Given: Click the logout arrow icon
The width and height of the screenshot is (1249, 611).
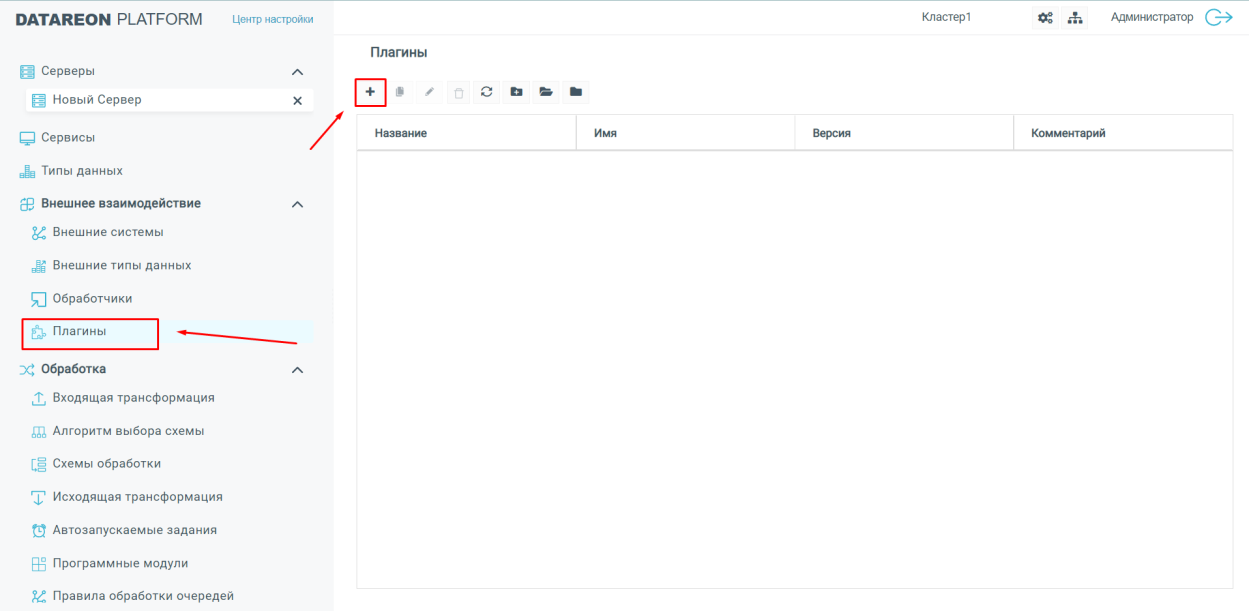Looking at the screenshot, I should pos(1218,18).
